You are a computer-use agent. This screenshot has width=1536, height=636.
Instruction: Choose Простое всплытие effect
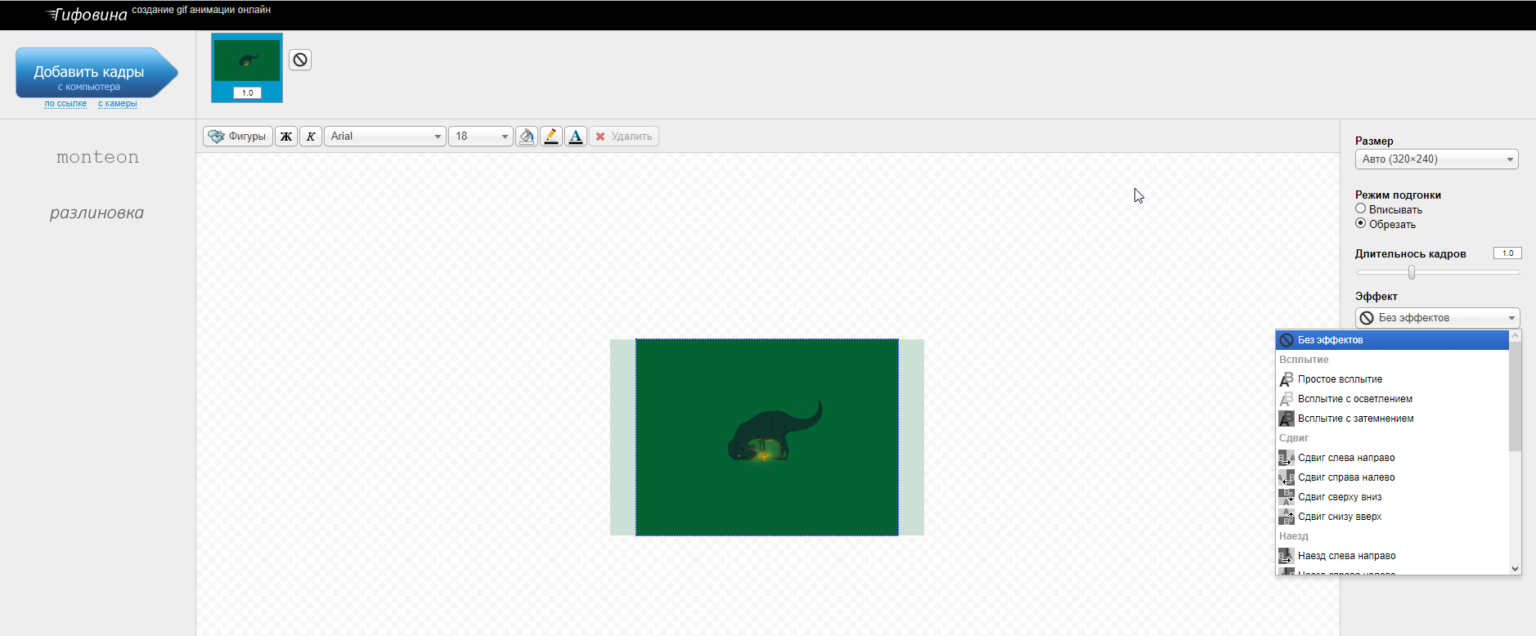[1339, 379]
